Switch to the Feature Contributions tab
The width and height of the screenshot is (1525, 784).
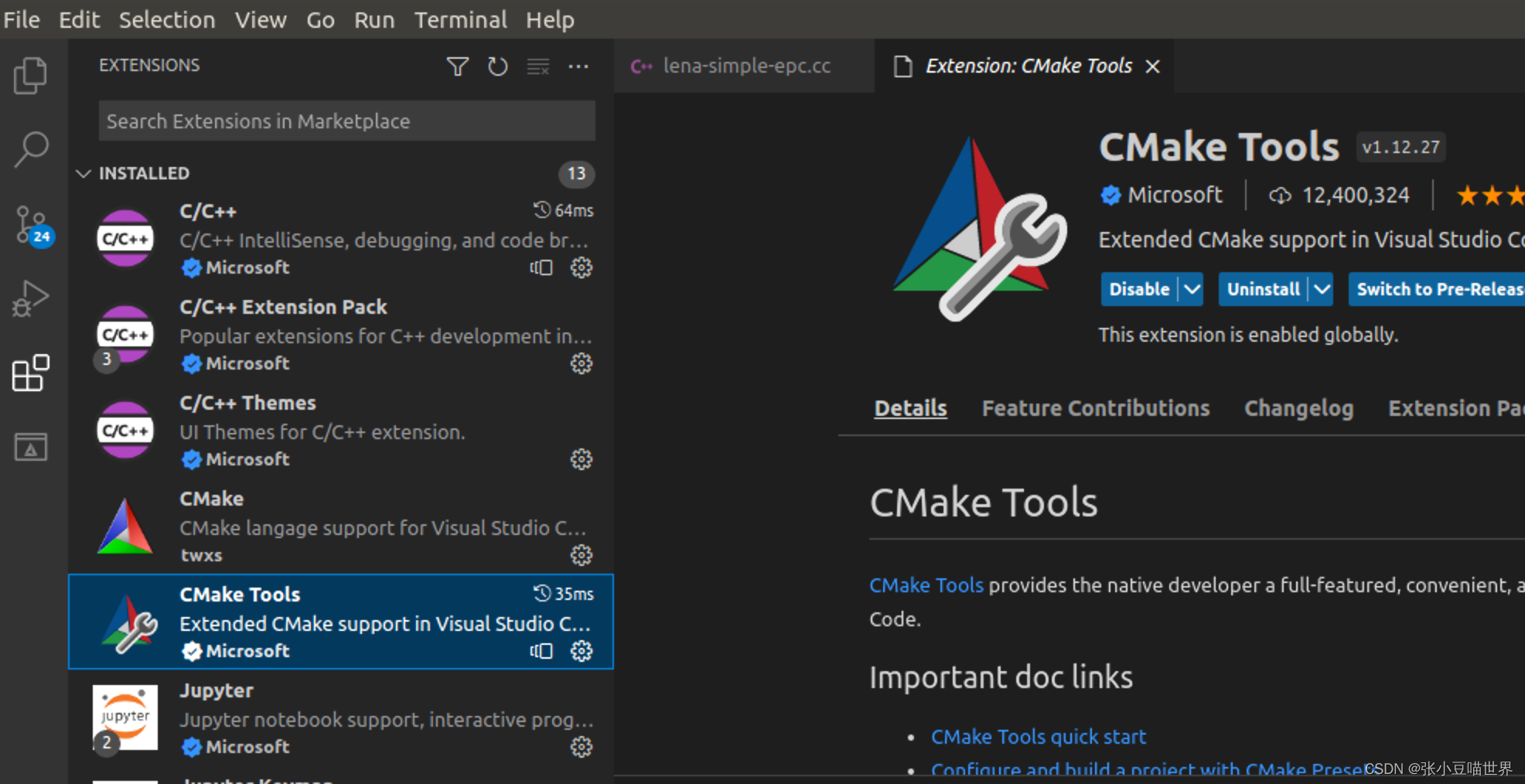tap(1095, 408)
